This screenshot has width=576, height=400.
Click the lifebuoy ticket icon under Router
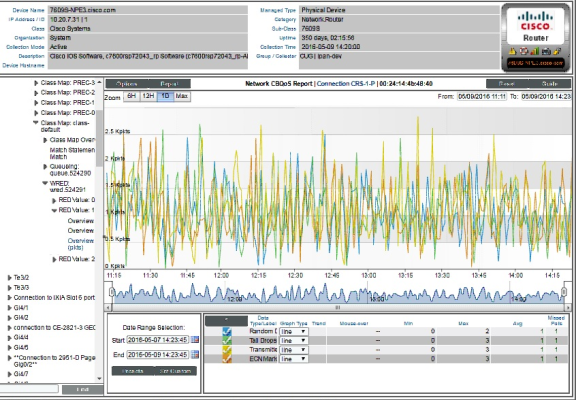[x=523, y=51]
